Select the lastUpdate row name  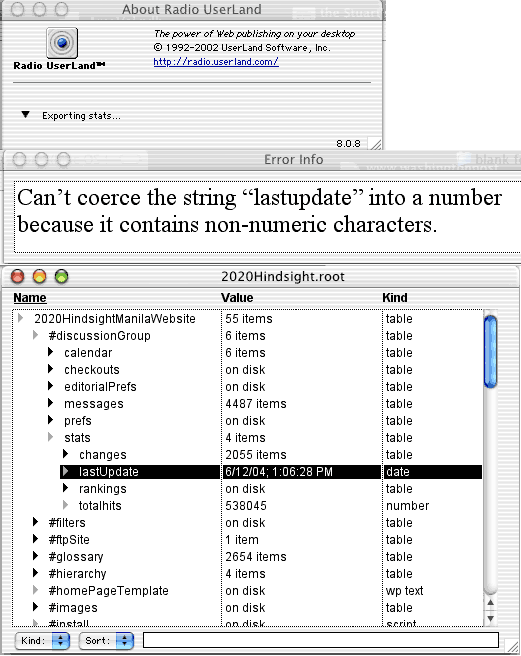tap(108, 472)
